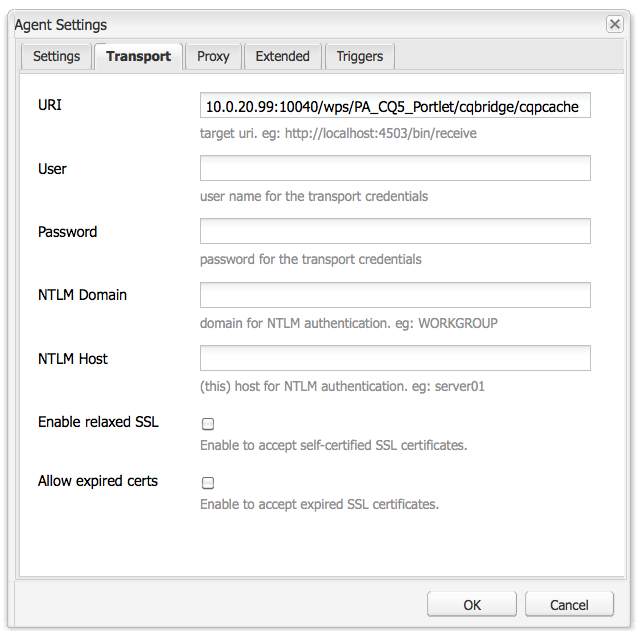Focus the NTLM Domain text field
Viewport: 641px width, 638px height.
pyautogui.click(x=395, y=295)
